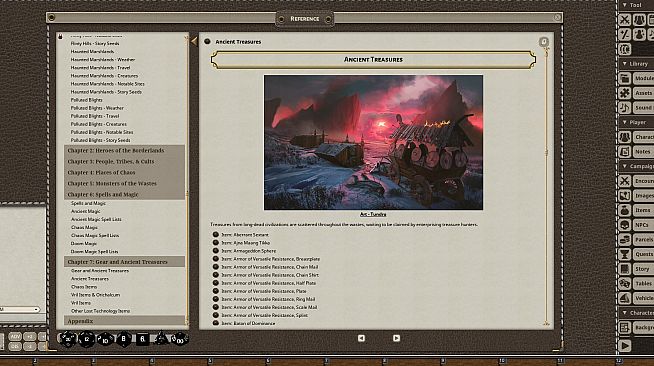Image resolution: width=654 pixels, height=366 pixels.
Task: Go to the next reference page
Action: coord(396,338)
